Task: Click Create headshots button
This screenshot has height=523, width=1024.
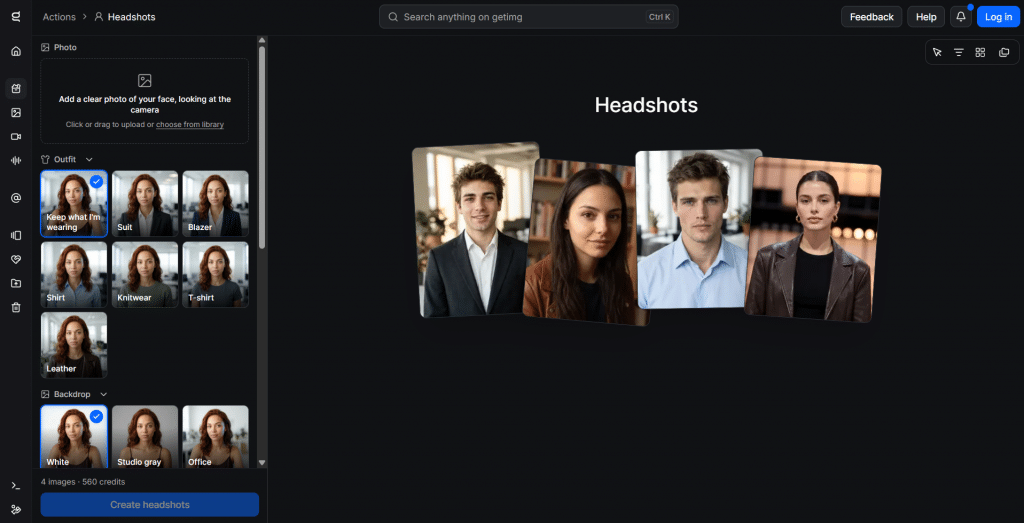Action: click(150, 505)
